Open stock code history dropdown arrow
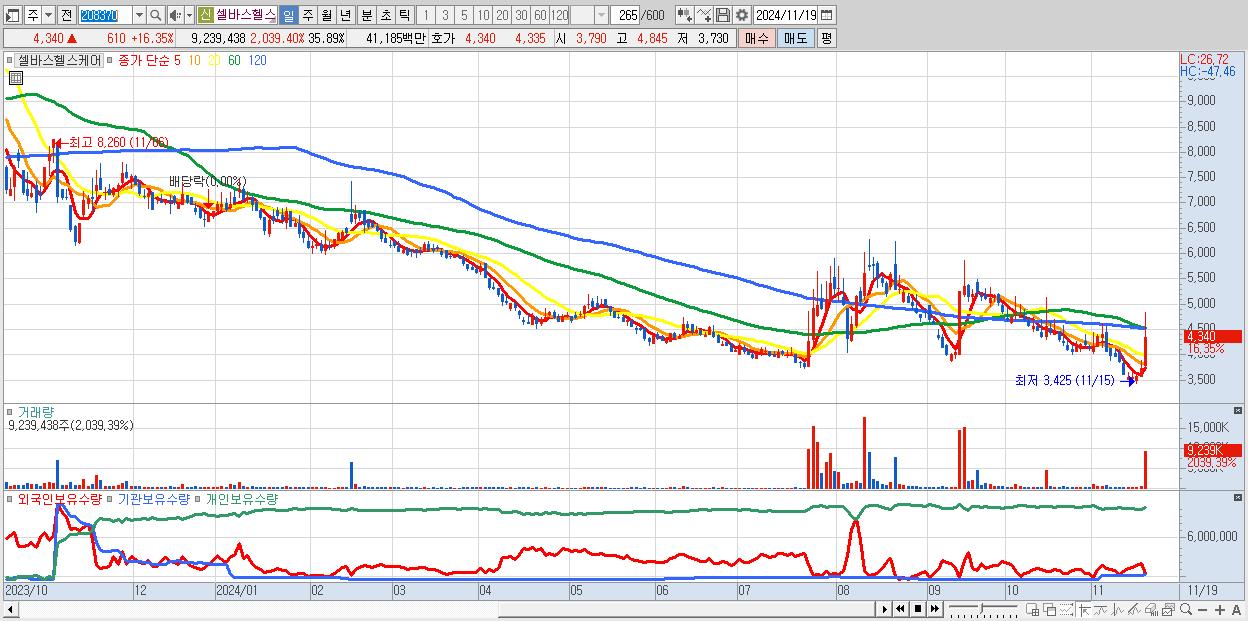 pos(139,15)
